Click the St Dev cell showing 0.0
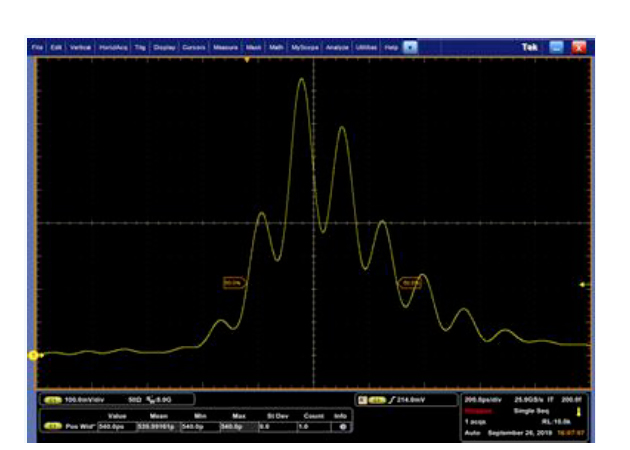630x450 pixels. [x=278, y=427]
